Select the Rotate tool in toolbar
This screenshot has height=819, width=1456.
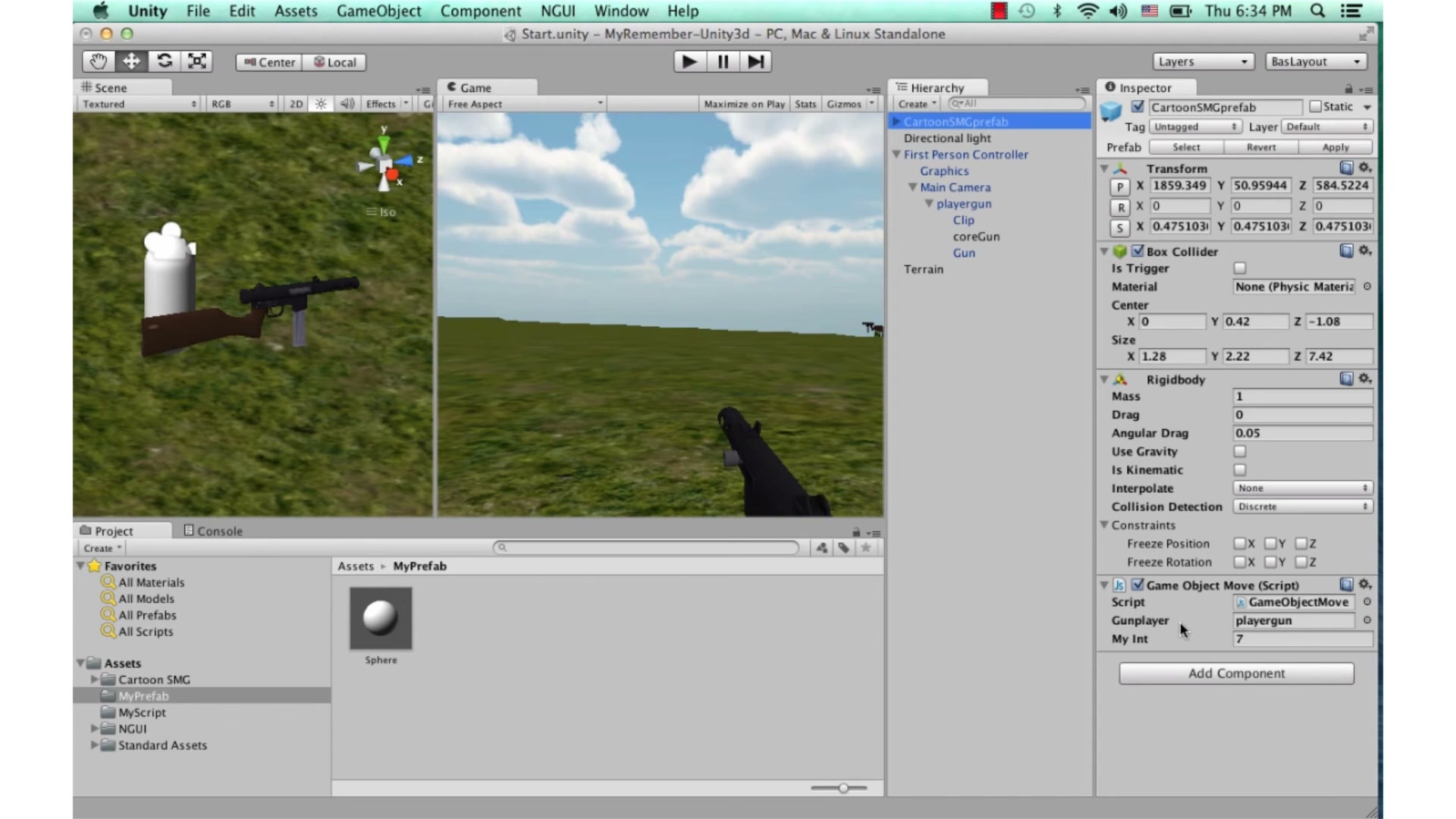click(164, 61)
